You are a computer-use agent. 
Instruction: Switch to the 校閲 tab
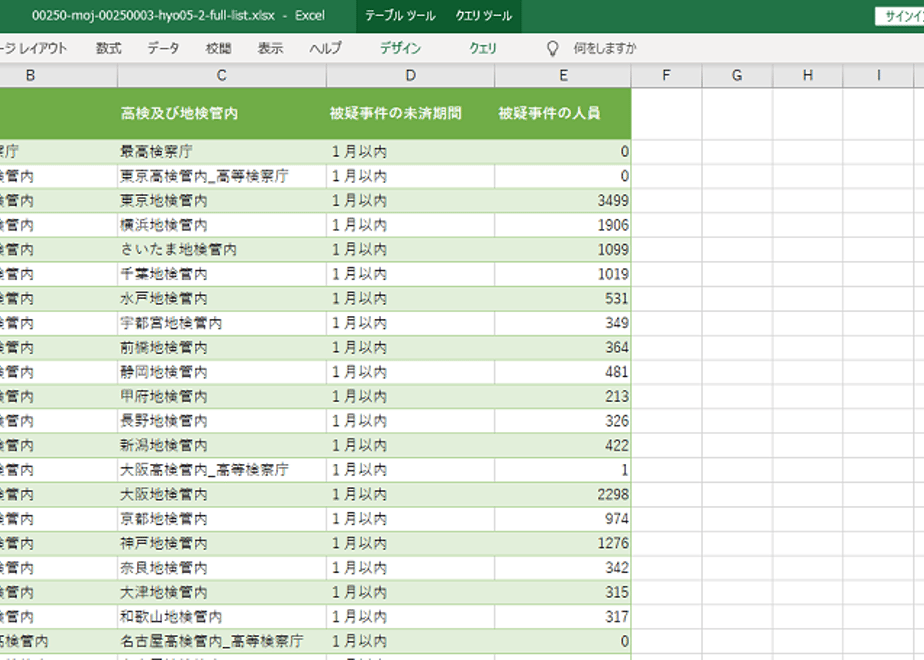218,48
